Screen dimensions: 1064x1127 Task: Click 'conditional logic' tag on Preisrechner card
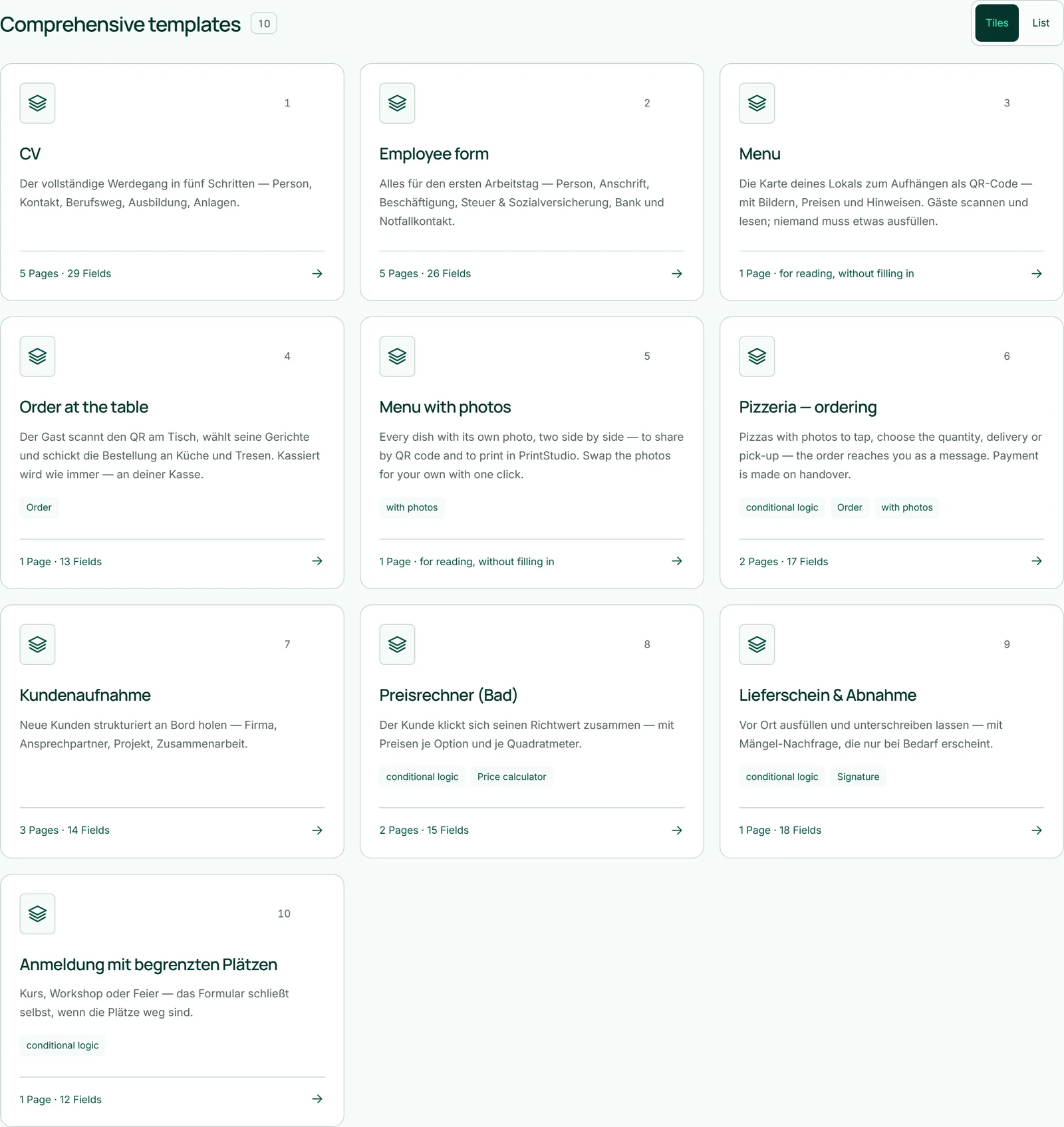tap(422, 777)
